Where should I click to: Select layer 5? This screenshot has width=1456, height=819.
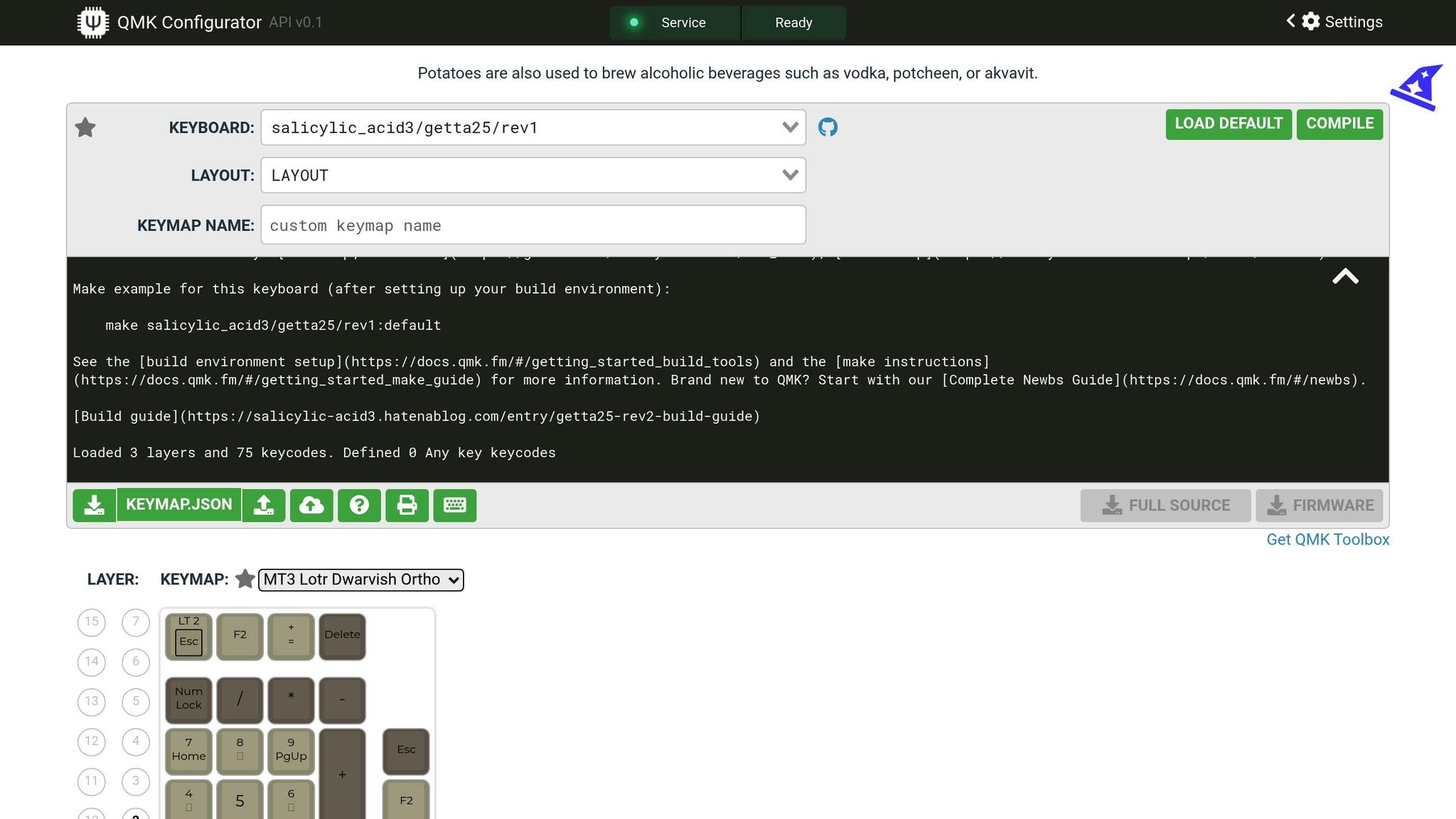(136, 702)
